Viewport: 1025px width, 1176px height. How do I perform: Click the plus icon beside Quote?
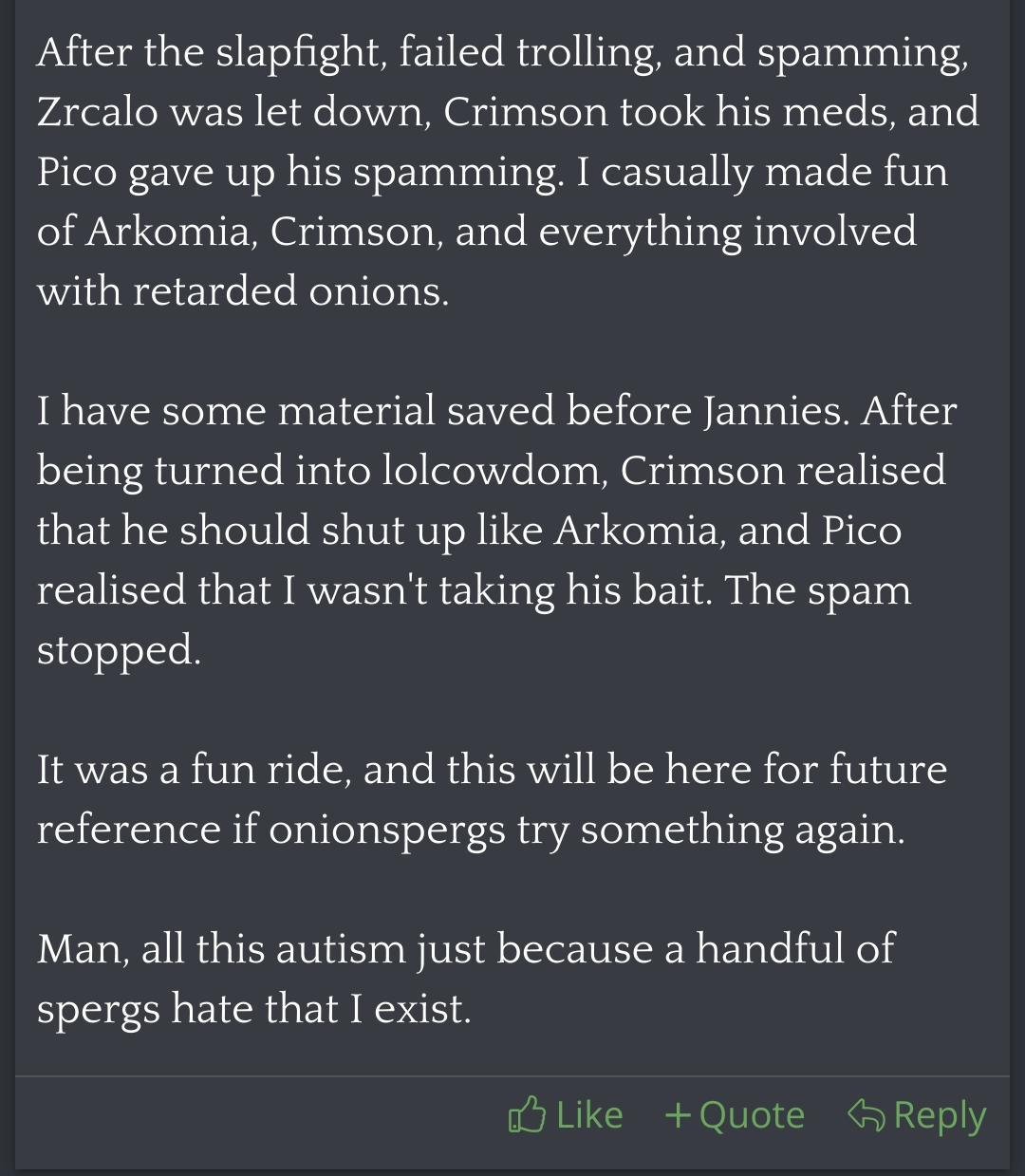tap(678, 1116)
